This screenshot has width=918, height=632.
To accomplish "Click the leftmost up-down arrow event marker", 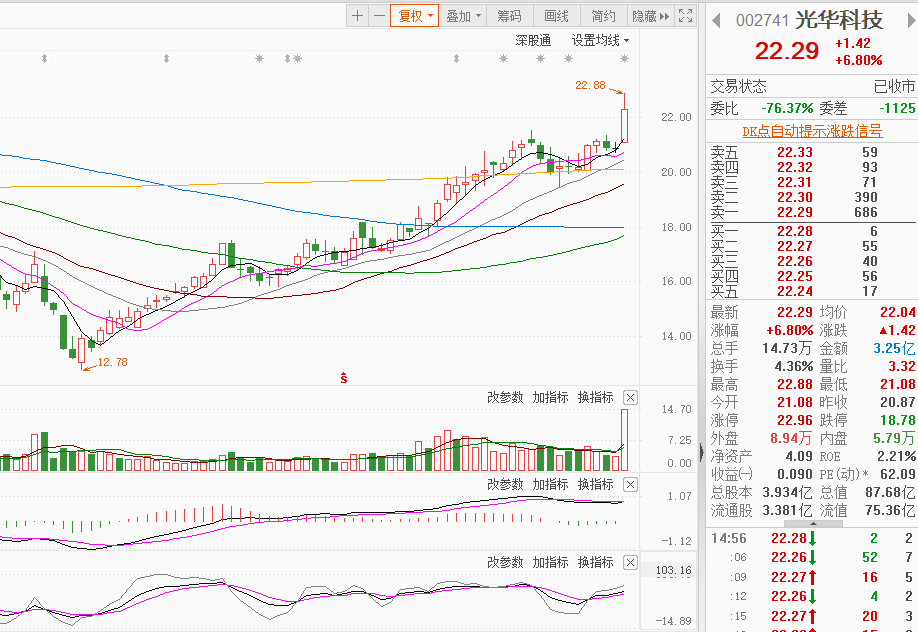I will coord(44,59).
